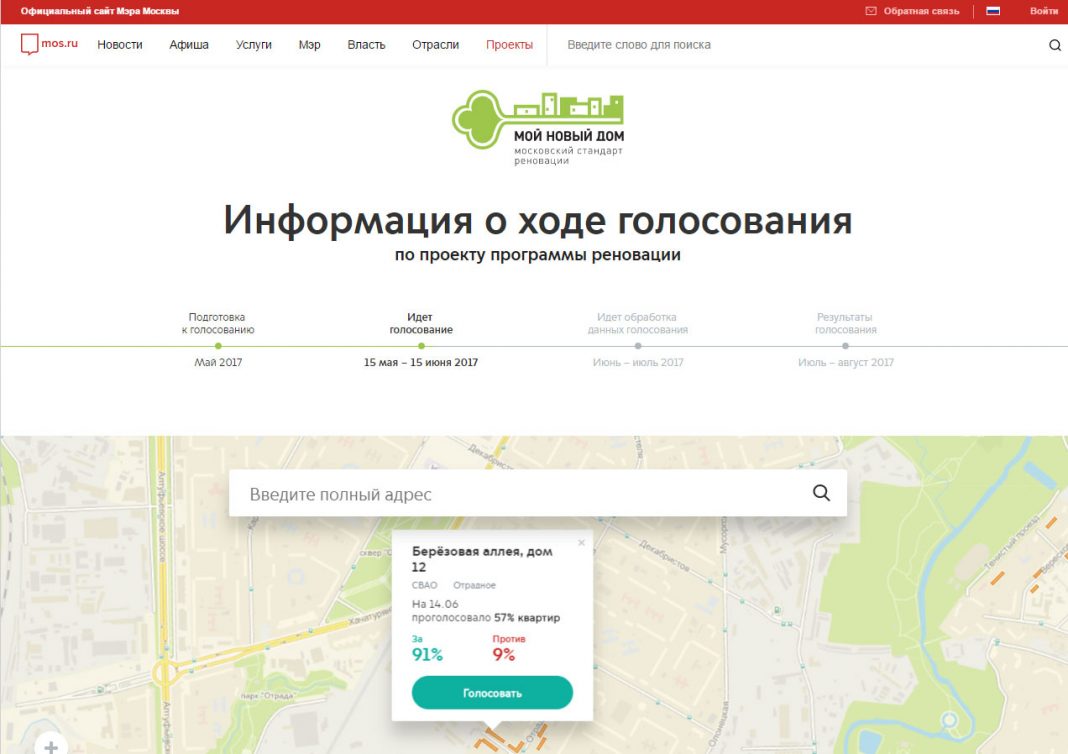Select the Проекты navigation item
The height and width of the screenshot is (754, 1068).
[509, 45]
